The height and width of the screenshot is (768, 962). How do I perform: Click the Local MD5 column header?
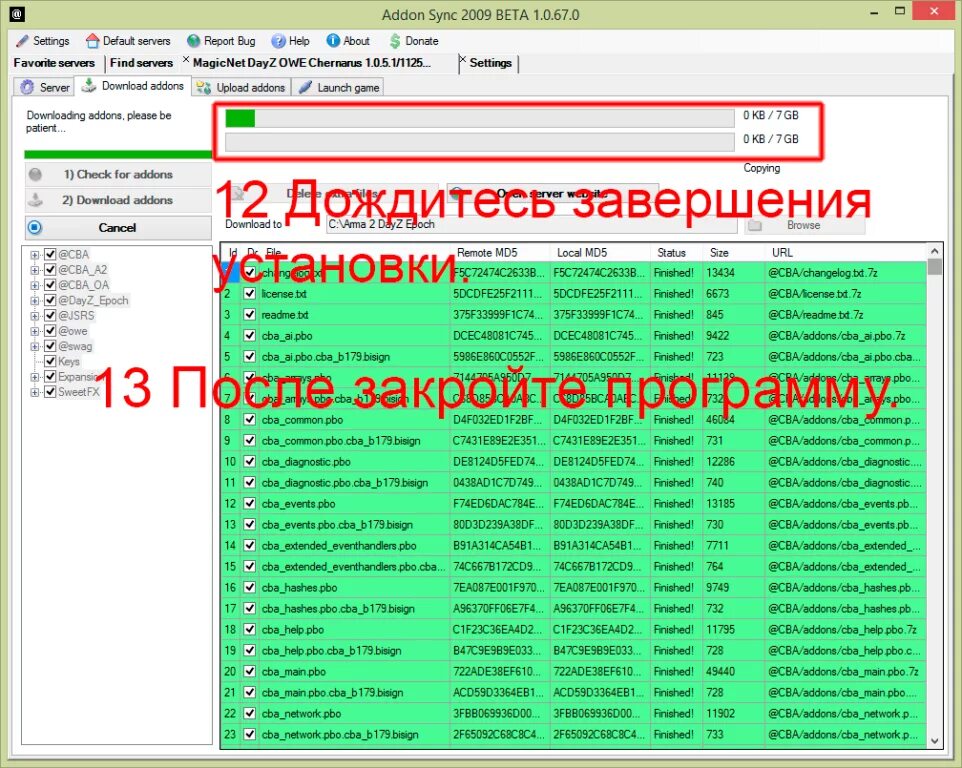(x=600, y=253)
